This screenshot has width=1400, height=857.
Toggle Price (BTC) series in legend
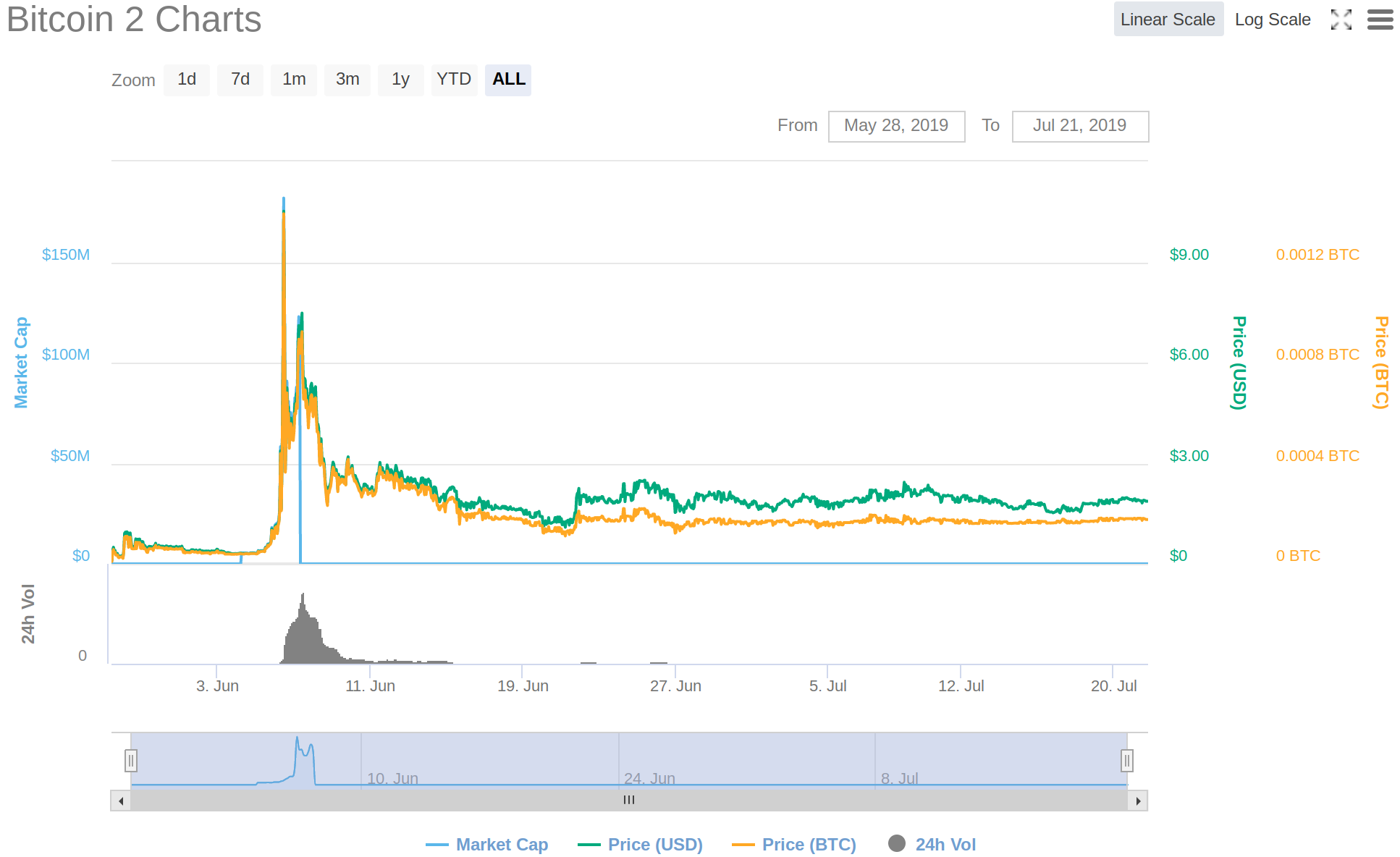[x=794, y=845]
